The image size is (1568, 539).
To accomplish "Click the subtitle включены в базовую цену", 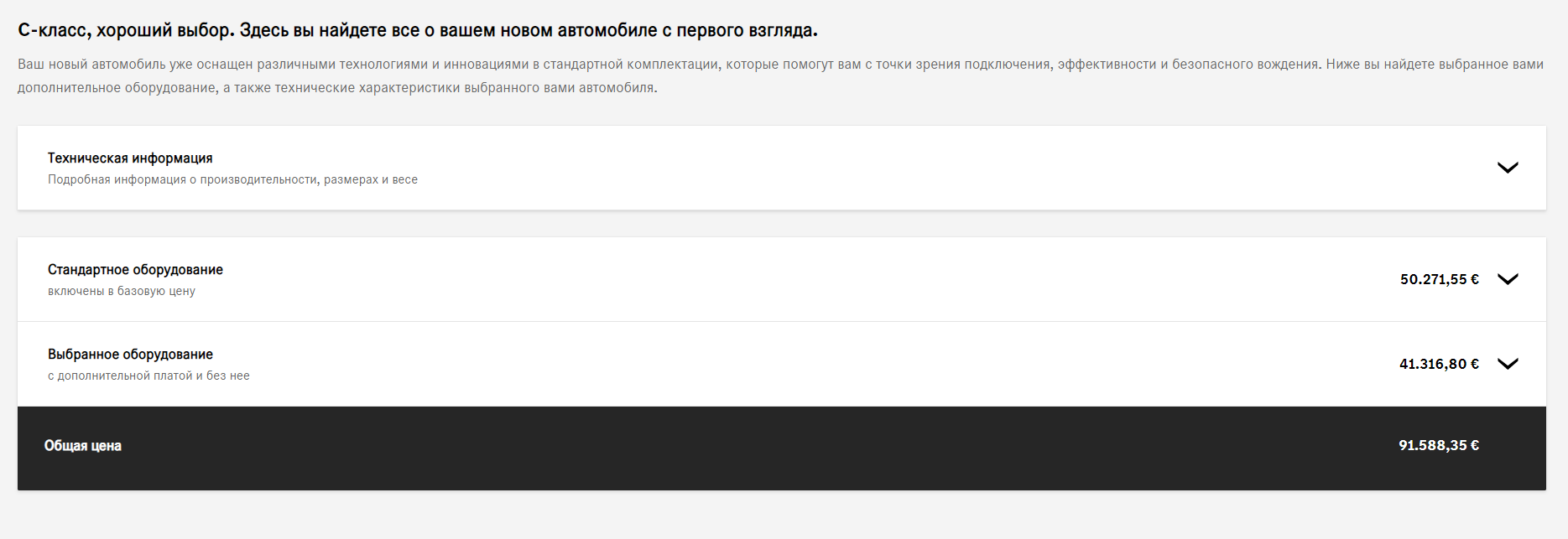I will pos(122,290).
